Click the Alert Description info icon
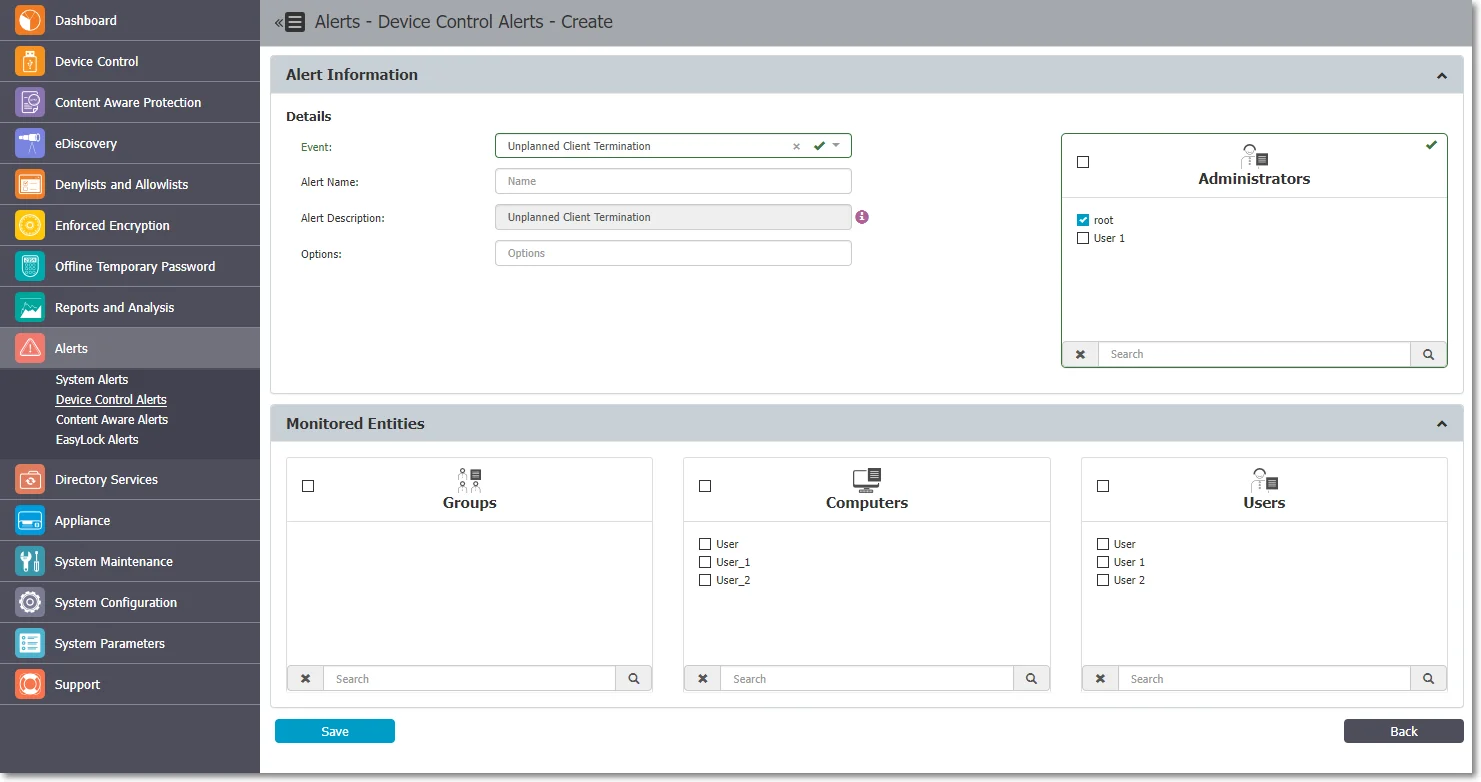The width and height of the screenshot is (1481, 782). tap(862, 217)
